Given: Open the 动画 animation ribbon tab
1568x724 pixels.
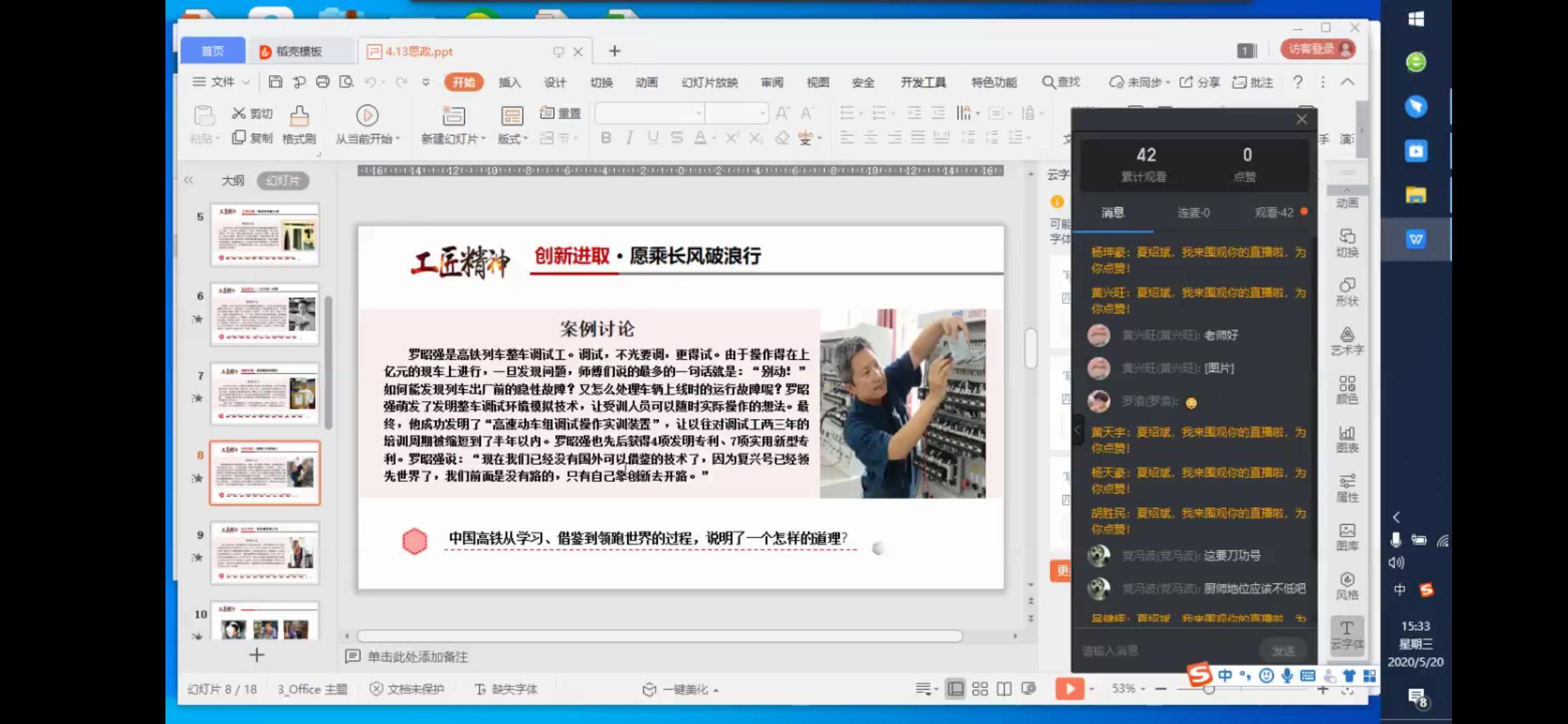Looking at the screenshot, I should (x=646, y=82).
